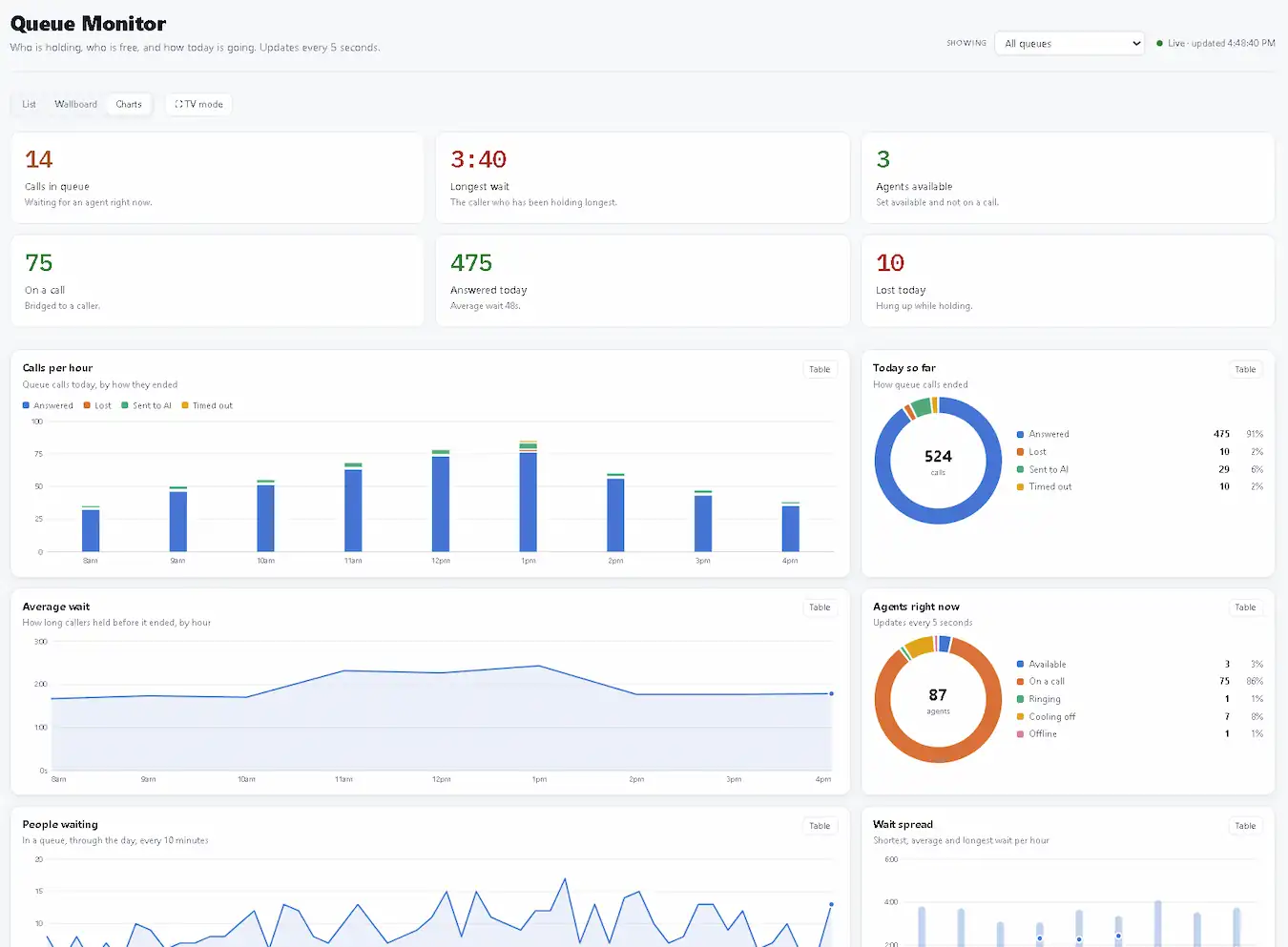Click the green Sent to AI swatch in Today so far
The width and height of the screenshot is (1288, 947).
1020,469
